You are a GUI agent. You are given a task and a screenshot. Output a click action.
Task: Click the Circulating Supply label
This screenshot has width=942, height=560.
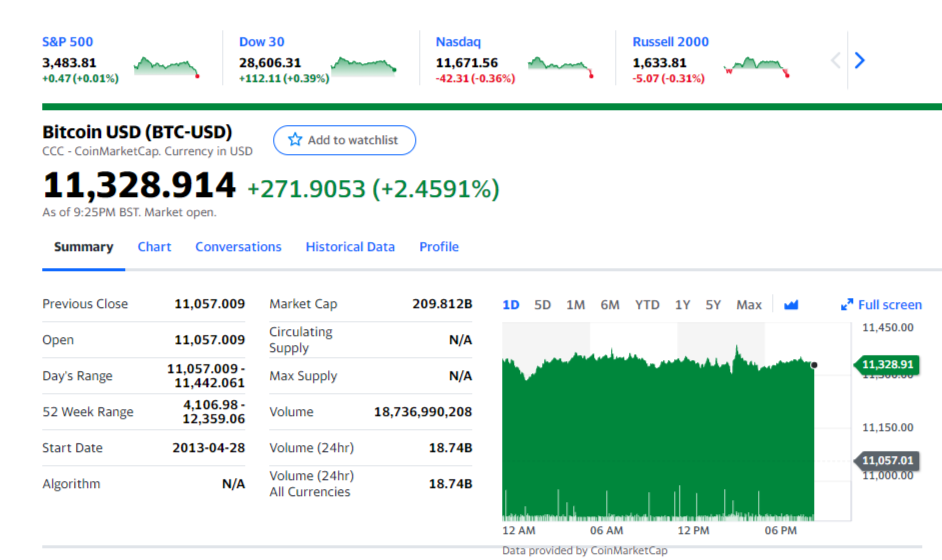pyautogui.click(x=300, y=340)
